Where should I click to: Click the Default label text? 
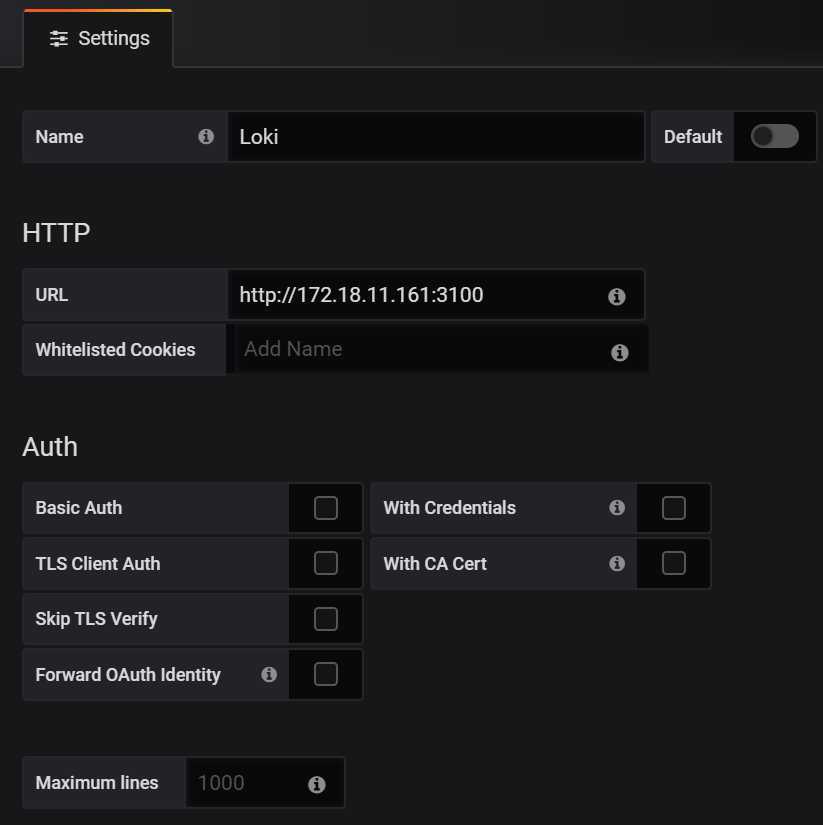(693, 137)
